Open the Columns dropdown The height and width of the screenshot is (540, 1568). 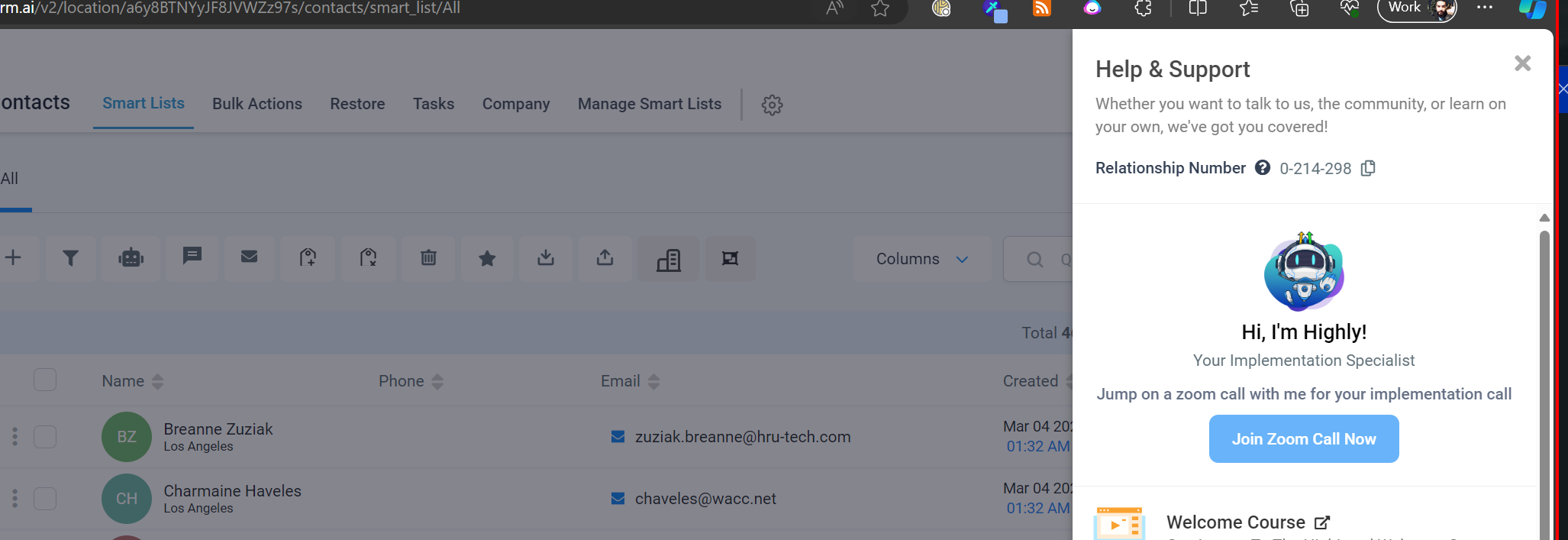(x=922, y=259)
